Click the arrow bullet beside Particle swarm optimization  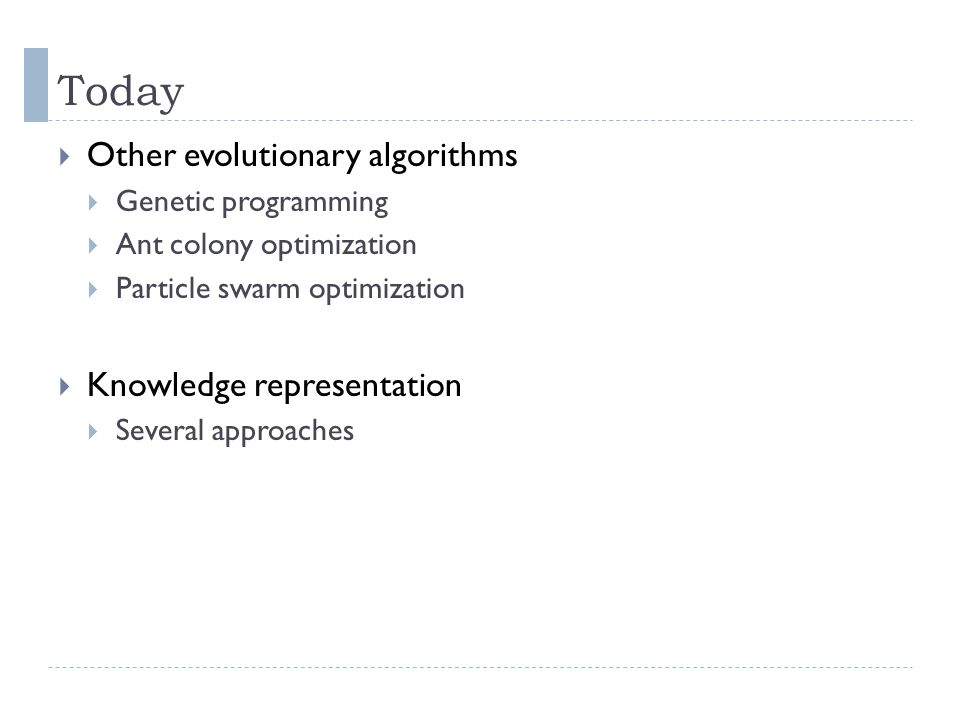point(92,290)
